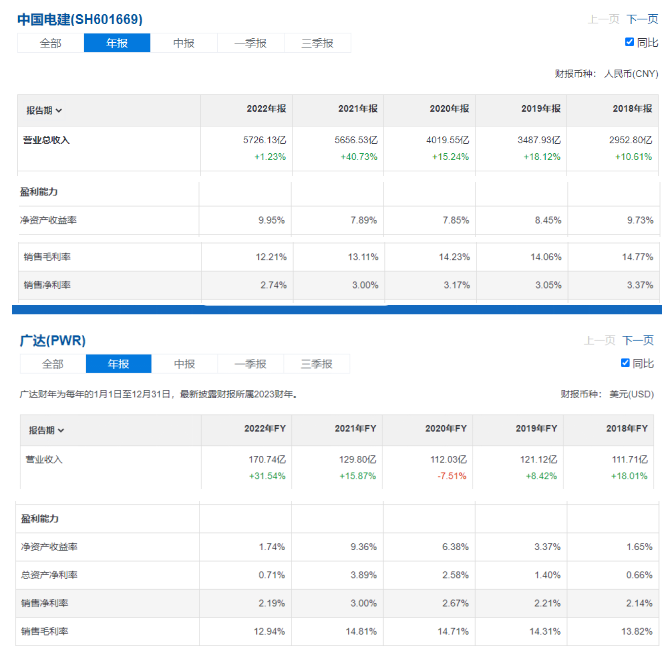
Task: Click the 2022年报 column header
Action: pyautogui.click(x=266, y=109)
